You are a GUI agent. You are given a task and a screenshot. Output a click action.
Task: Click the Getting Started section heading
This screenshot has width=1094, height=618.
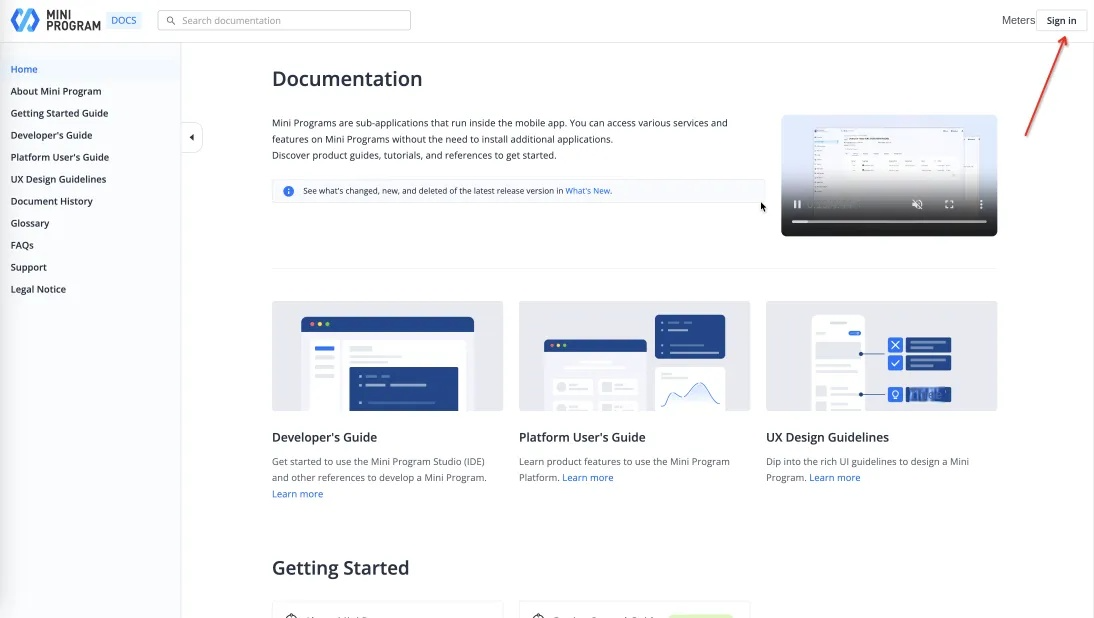click(x=340, y=568)
